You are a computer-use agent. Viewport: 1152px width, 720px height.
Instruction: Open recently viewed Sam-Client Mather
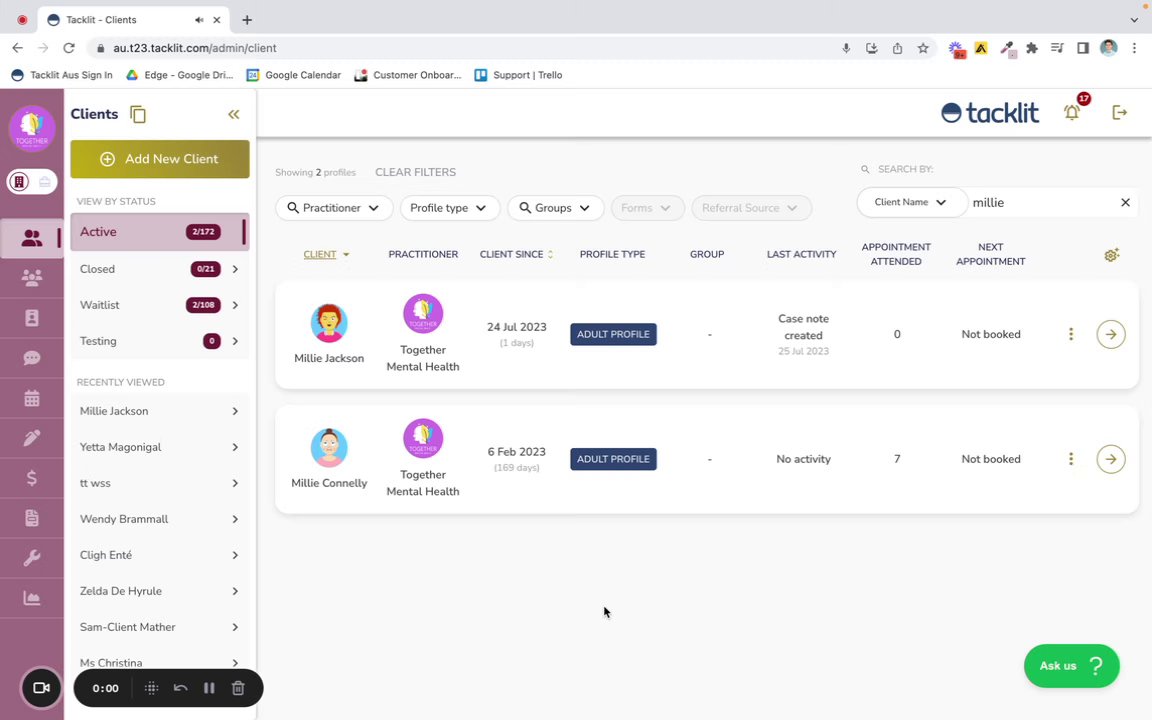[x=159, y=627]
